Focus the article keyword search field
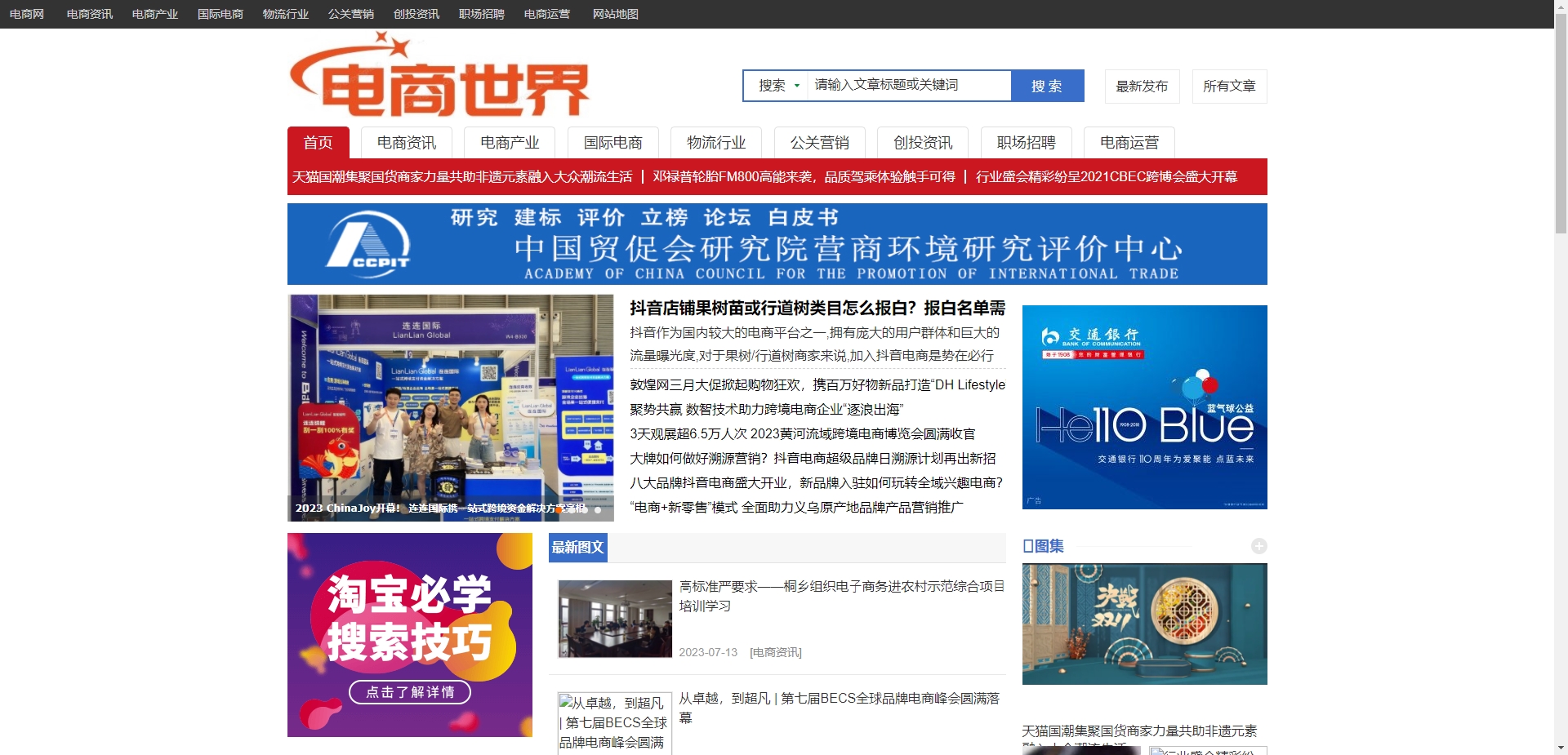1568x755 pixels. click(909, 86)
